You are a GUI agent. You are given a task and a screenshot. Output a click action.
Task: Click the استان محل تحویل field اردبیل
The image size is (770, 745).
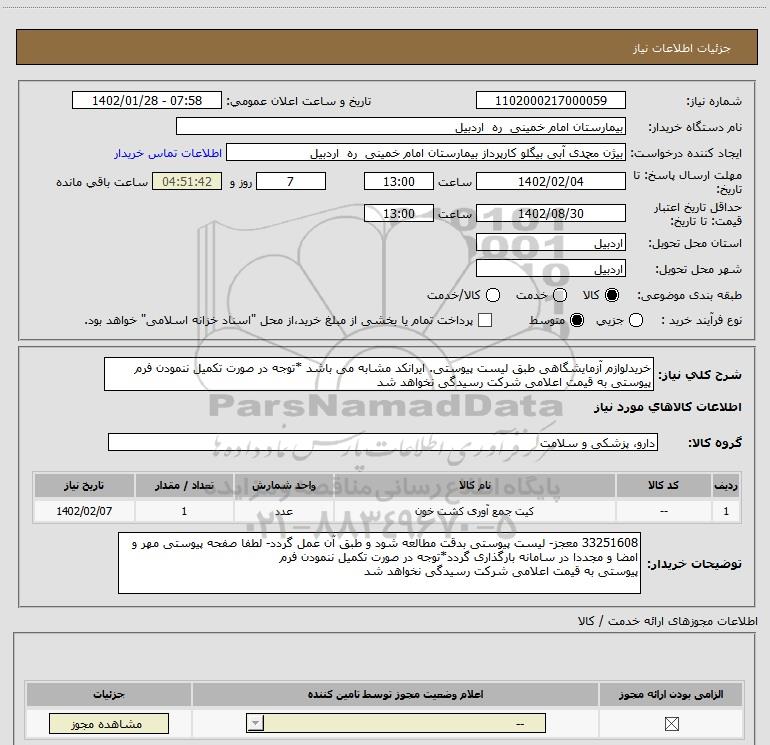tap(550, 243)
